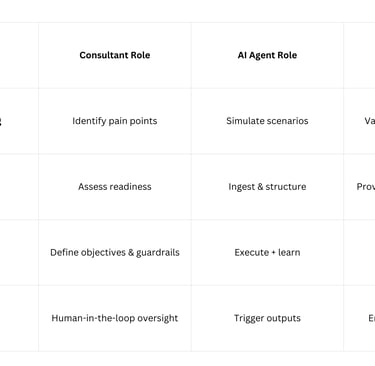
Task: Click empty header cell right of AI Agent Role
Action: pyautogui.click(x=359, y=55)
